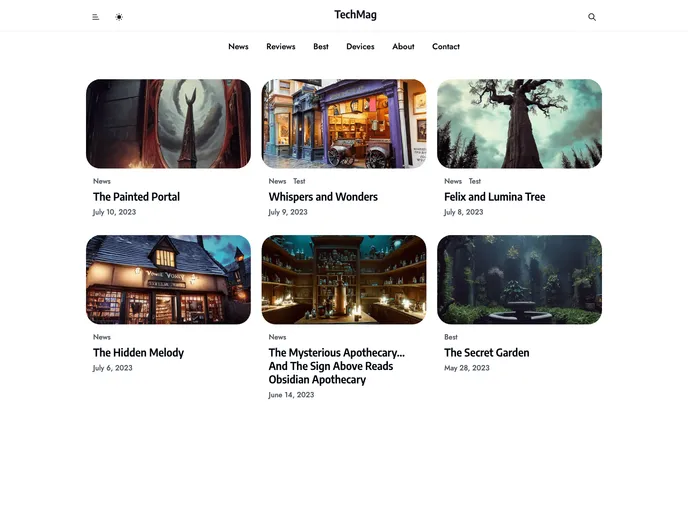The height and width of the screenshot is (512, 688).
Task: Click the July 8, 2023 date
Action: (x=463, y=212)
